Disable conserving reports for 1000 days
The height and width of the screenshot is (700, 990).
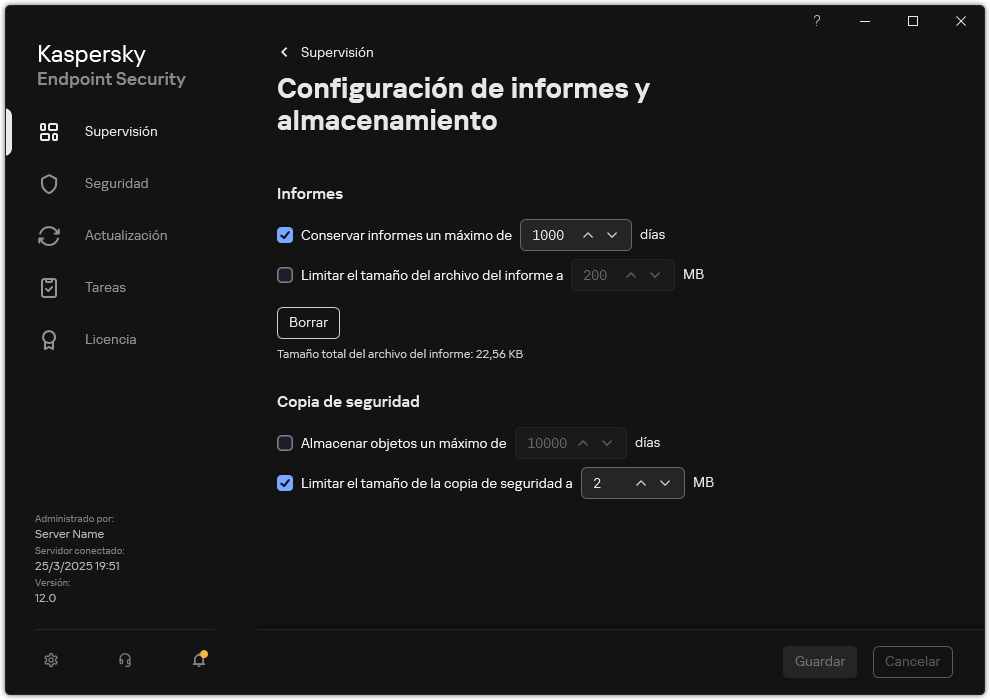click(285, 235)
